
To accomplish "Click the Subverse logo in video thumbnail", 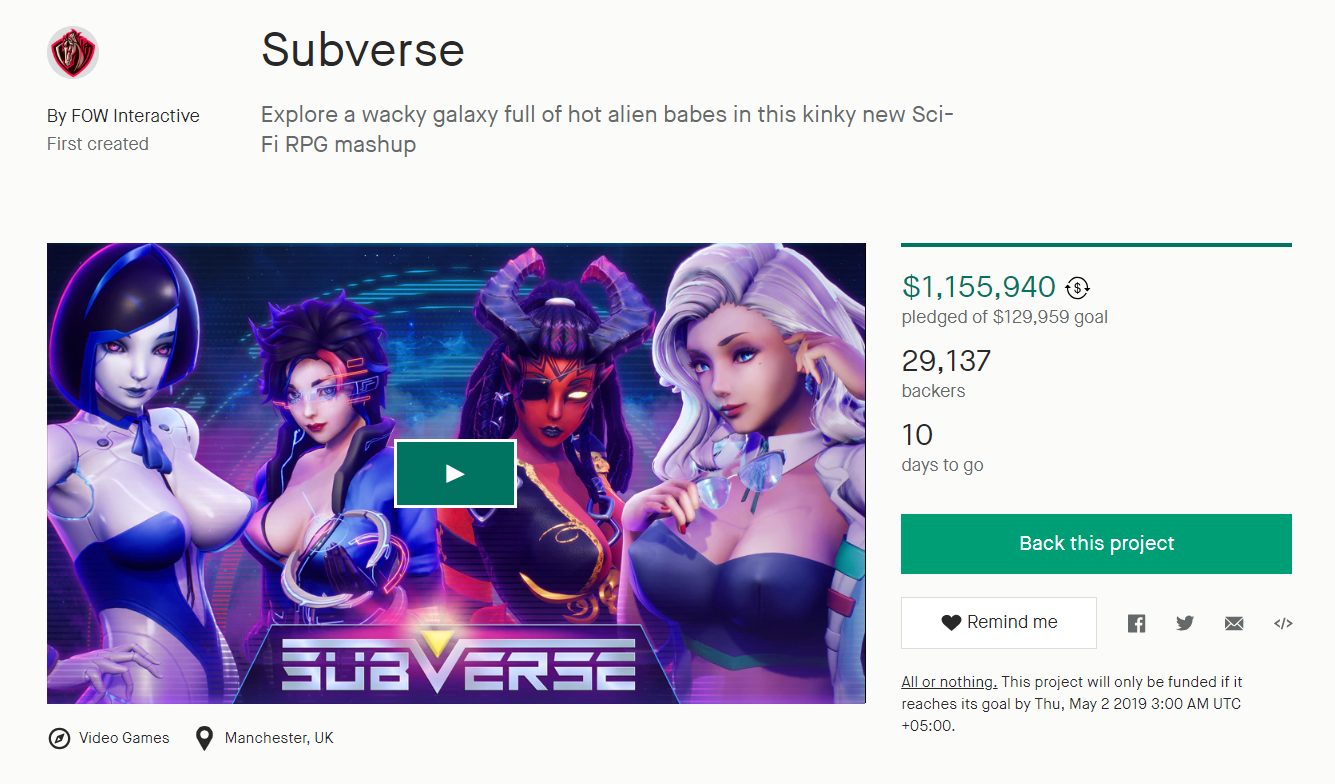I will point(457,660).
